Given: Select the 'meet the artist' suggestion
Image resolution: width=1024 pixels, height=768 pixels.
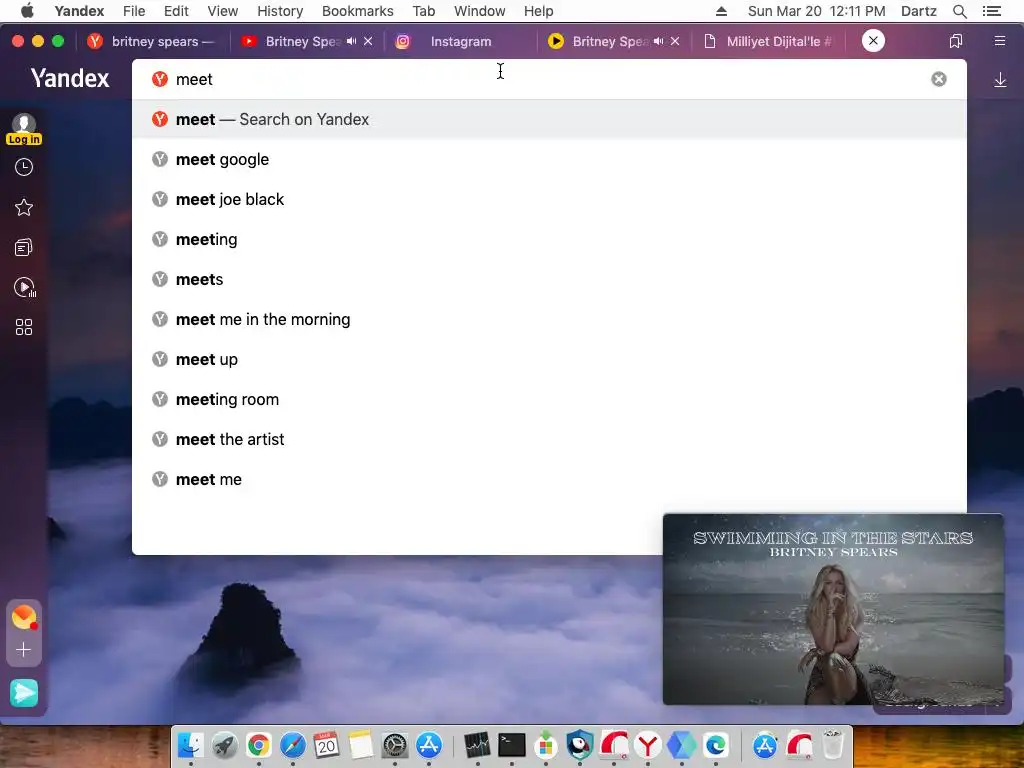Looking at the screenshot, I should [549, 440].
